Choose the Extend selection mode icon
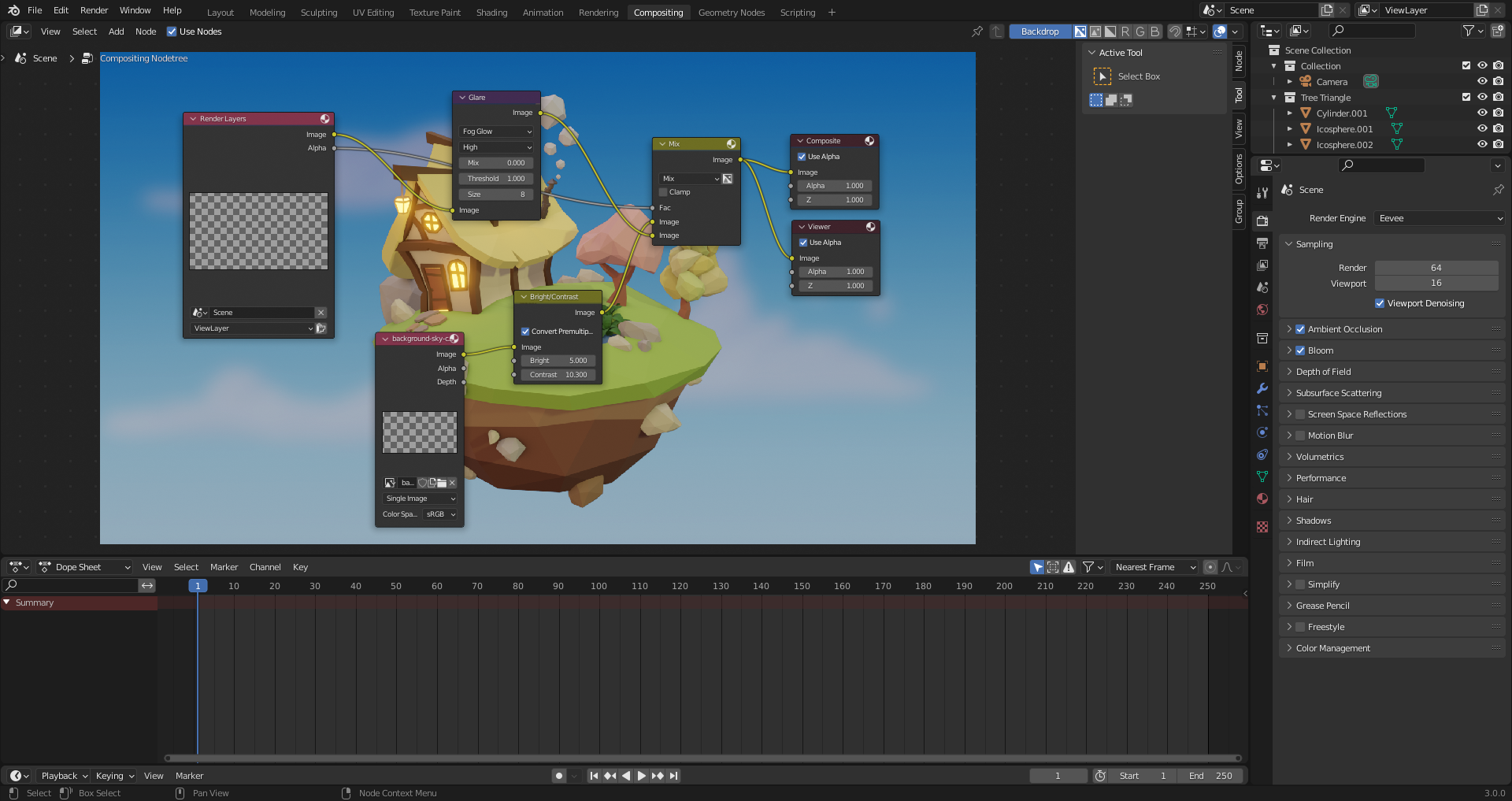Viewport: 1512px width, 801px height. pyautogui.click(x=1111, y=100)
